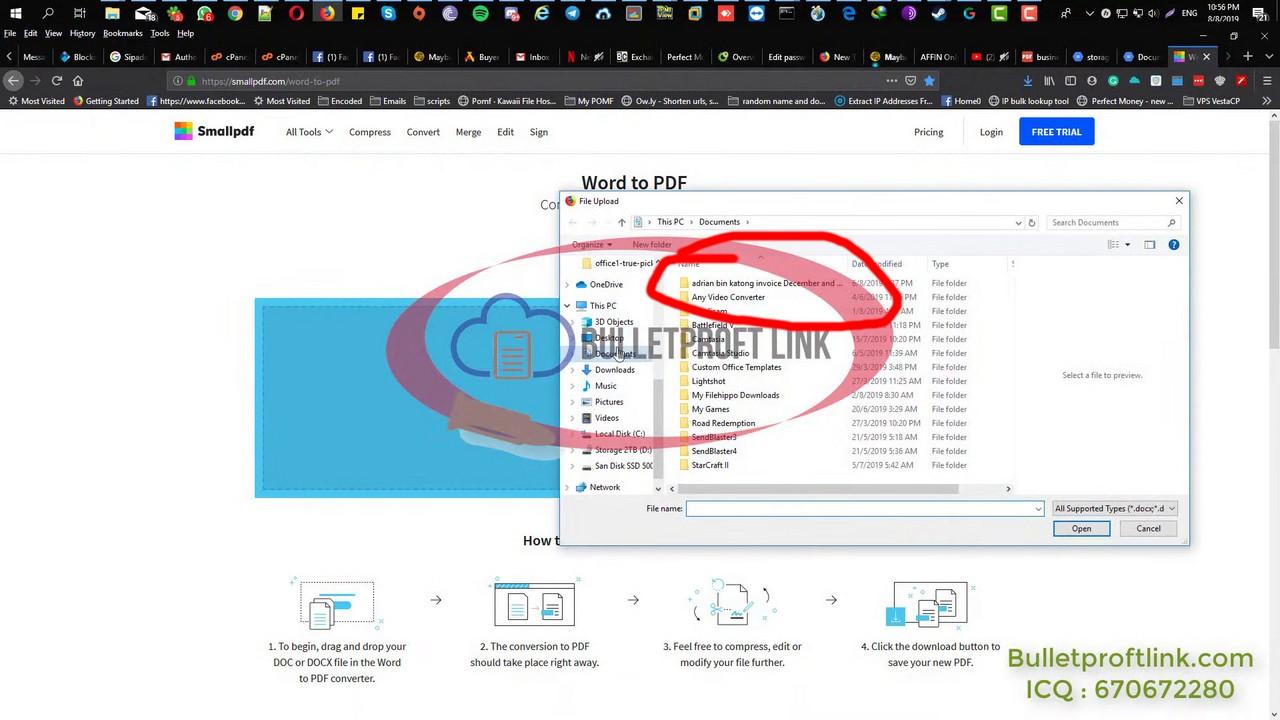Image resolution: width=1280 pixels, height=720 pixels.
Task: Open Skype from the taskbar
Action: coord(388,14)
